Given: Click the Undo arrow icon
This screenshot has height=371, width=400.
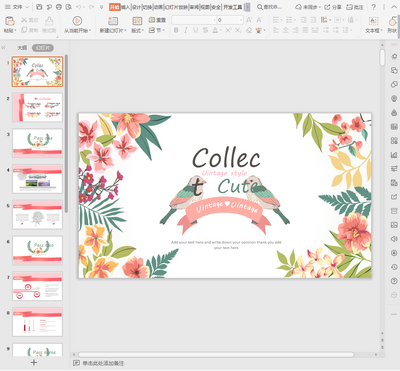Looking at the screenshot, I should pos(78,7).
